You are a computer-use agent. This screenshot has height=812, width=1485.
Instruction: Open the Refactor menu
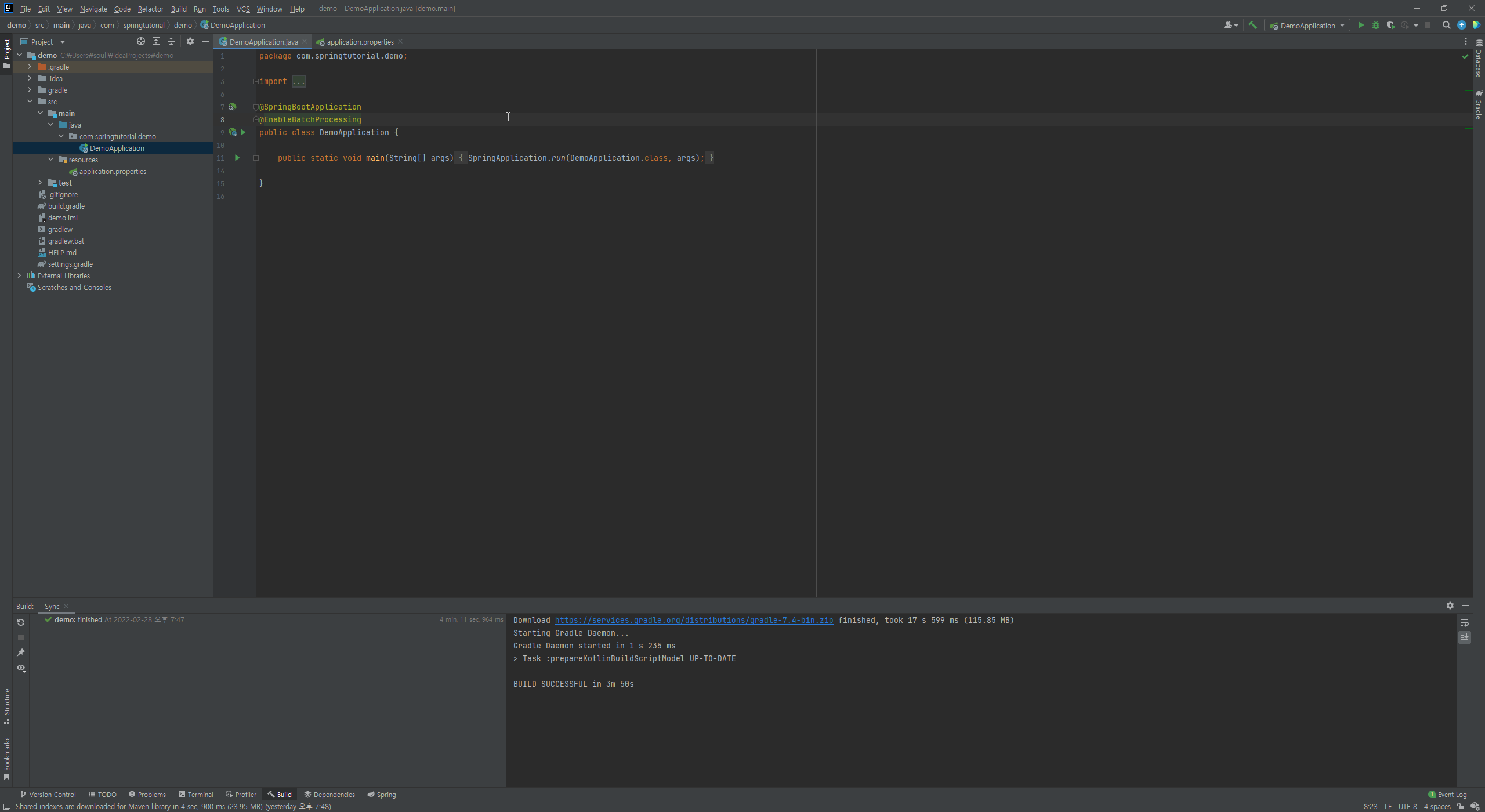(150, 9)
